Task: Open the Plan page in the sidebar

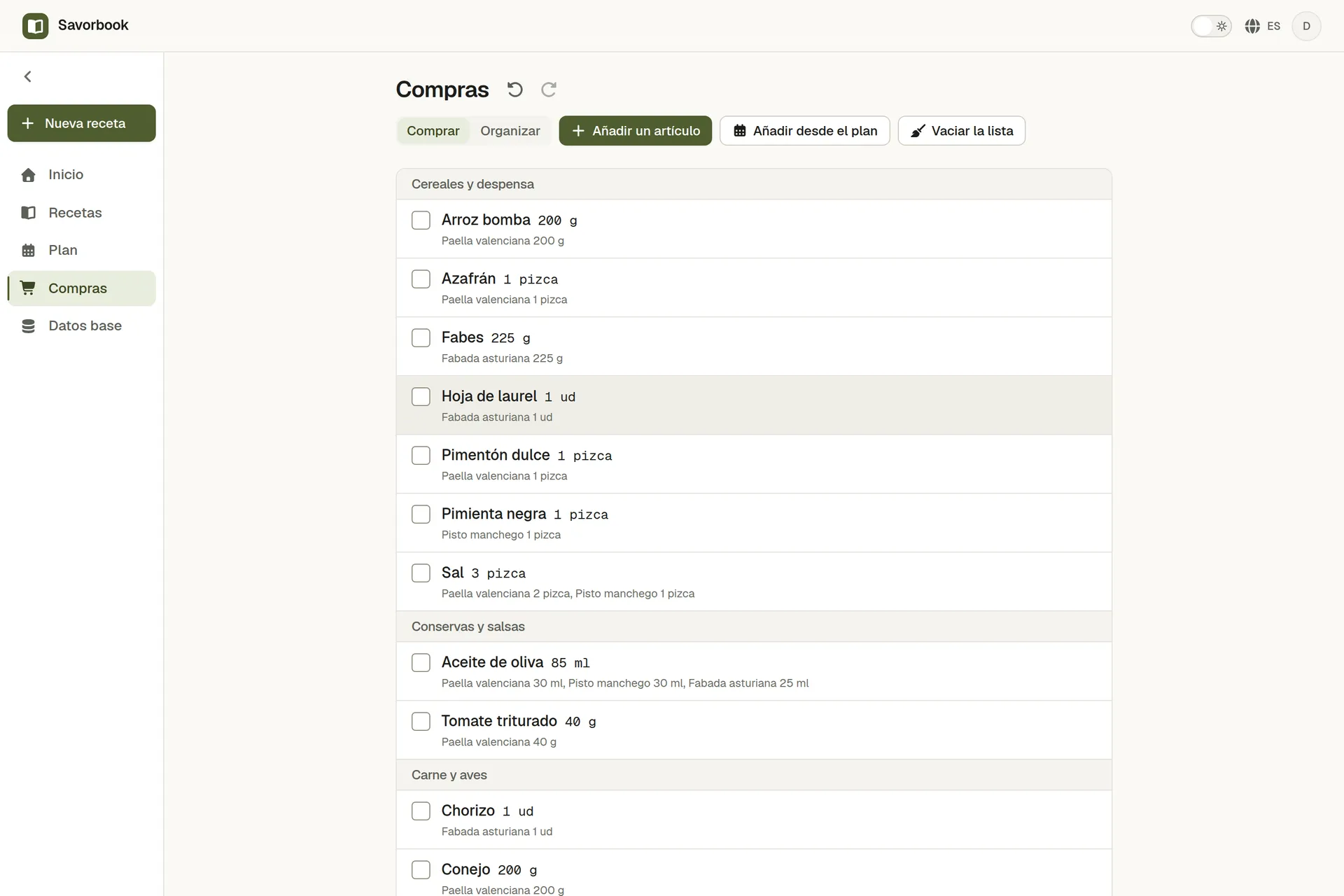Action: (x=82, y=251)
